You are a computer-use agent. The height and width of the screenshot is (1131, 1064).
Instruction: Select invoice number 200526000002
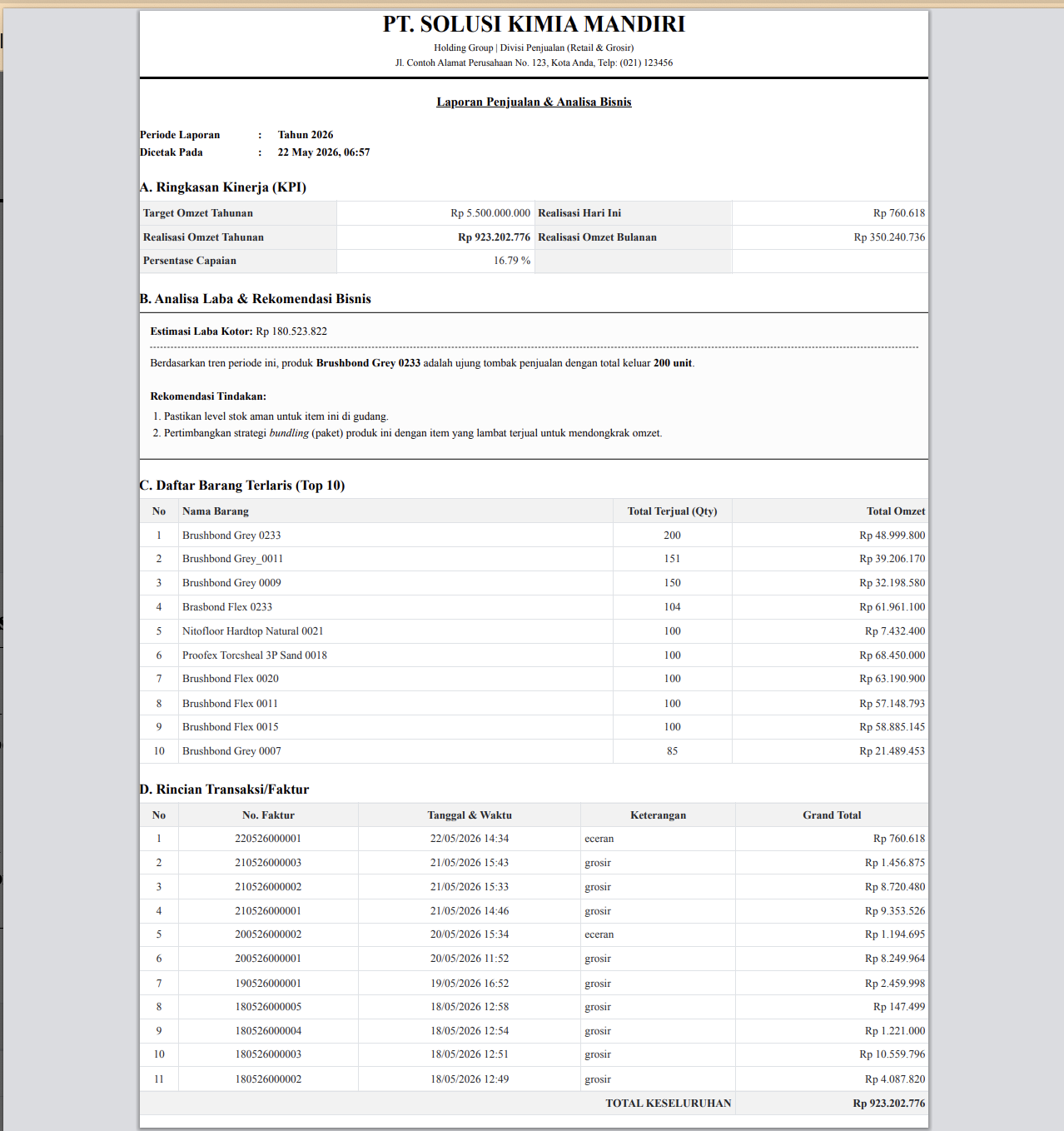click(268, 934)
